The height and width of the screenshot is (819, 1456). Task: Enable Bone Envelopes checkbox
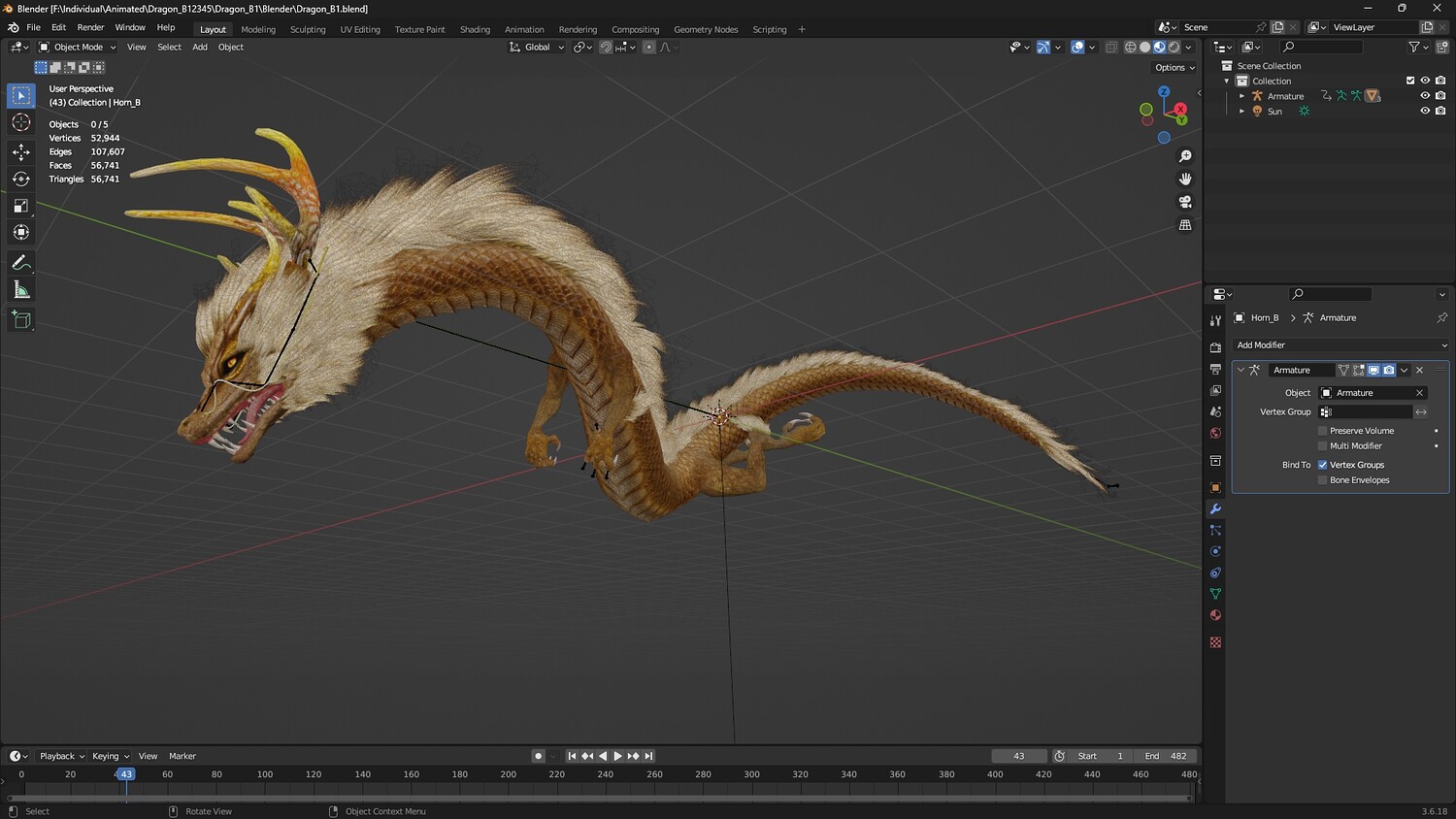(x=1322, y=480)
